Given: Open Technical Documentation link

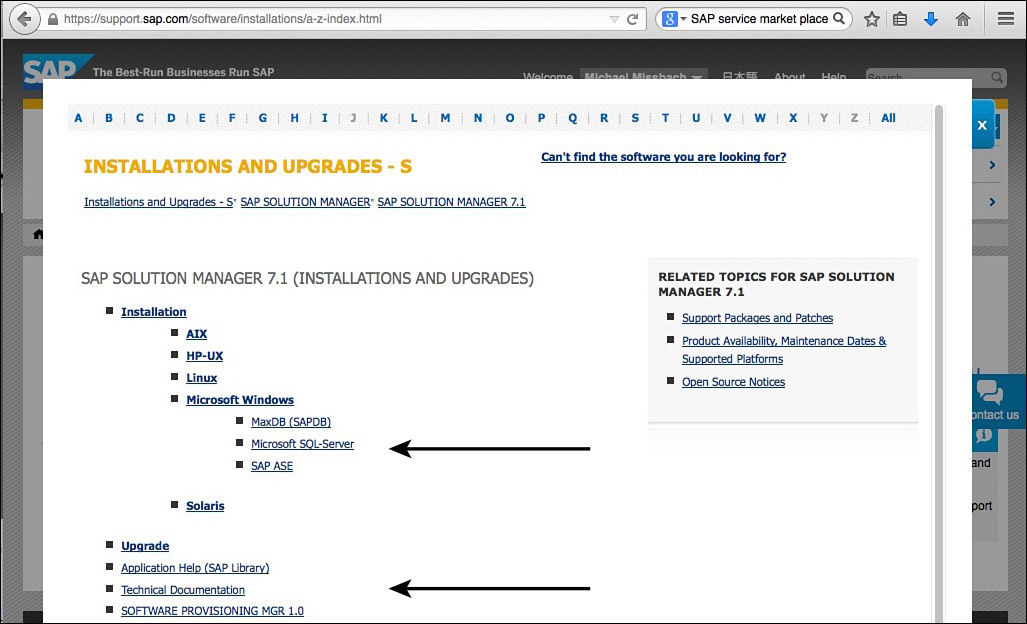Looking at the screenshot, I should click(183, 590).
